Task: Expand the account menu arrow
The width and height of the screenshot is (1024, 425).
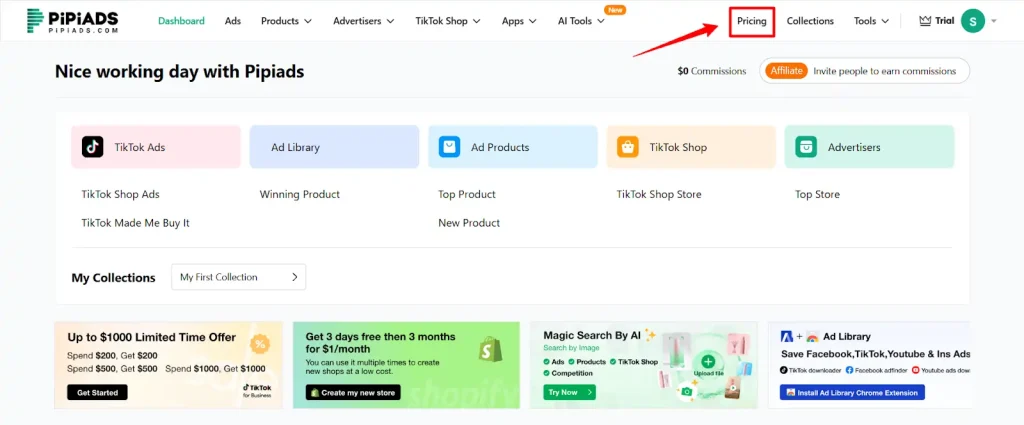Action: (994, 22)
